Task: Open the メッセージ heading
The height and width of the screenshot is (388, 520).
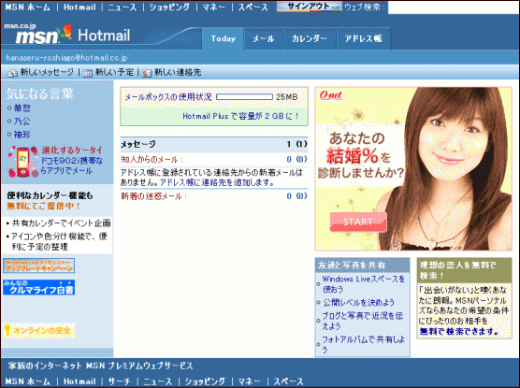Action: click(138, 144)
